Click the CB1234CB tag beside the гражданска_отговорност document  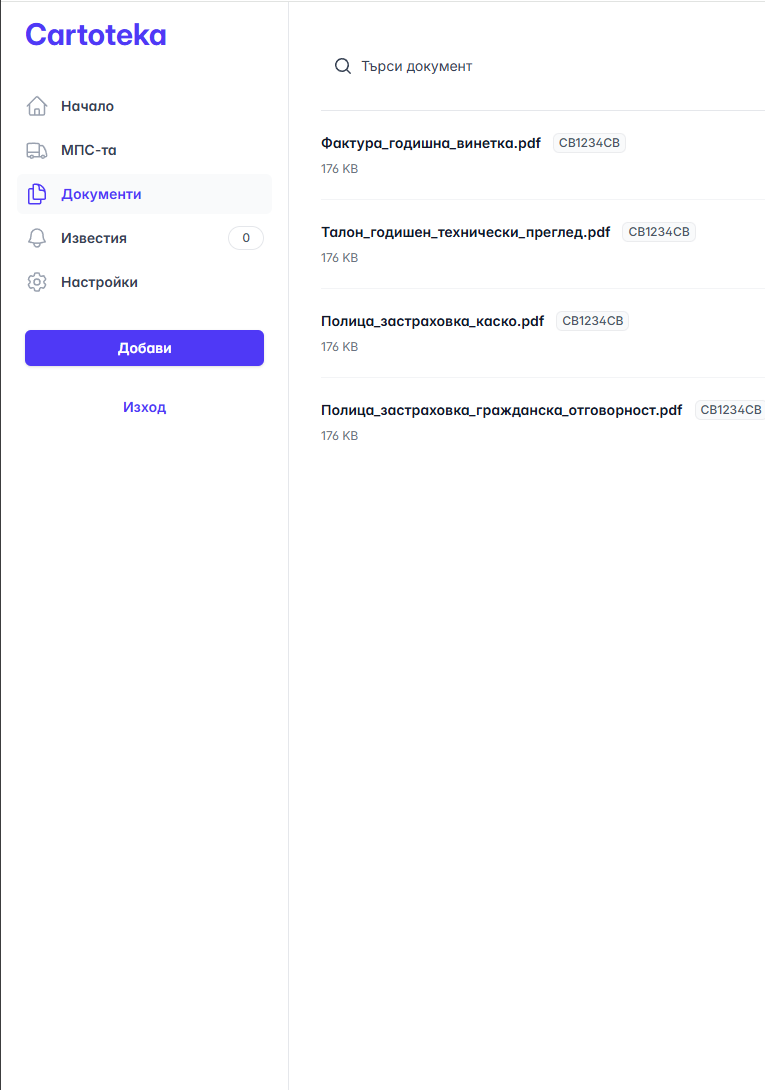pyautogui.click(x=730, y=410)
